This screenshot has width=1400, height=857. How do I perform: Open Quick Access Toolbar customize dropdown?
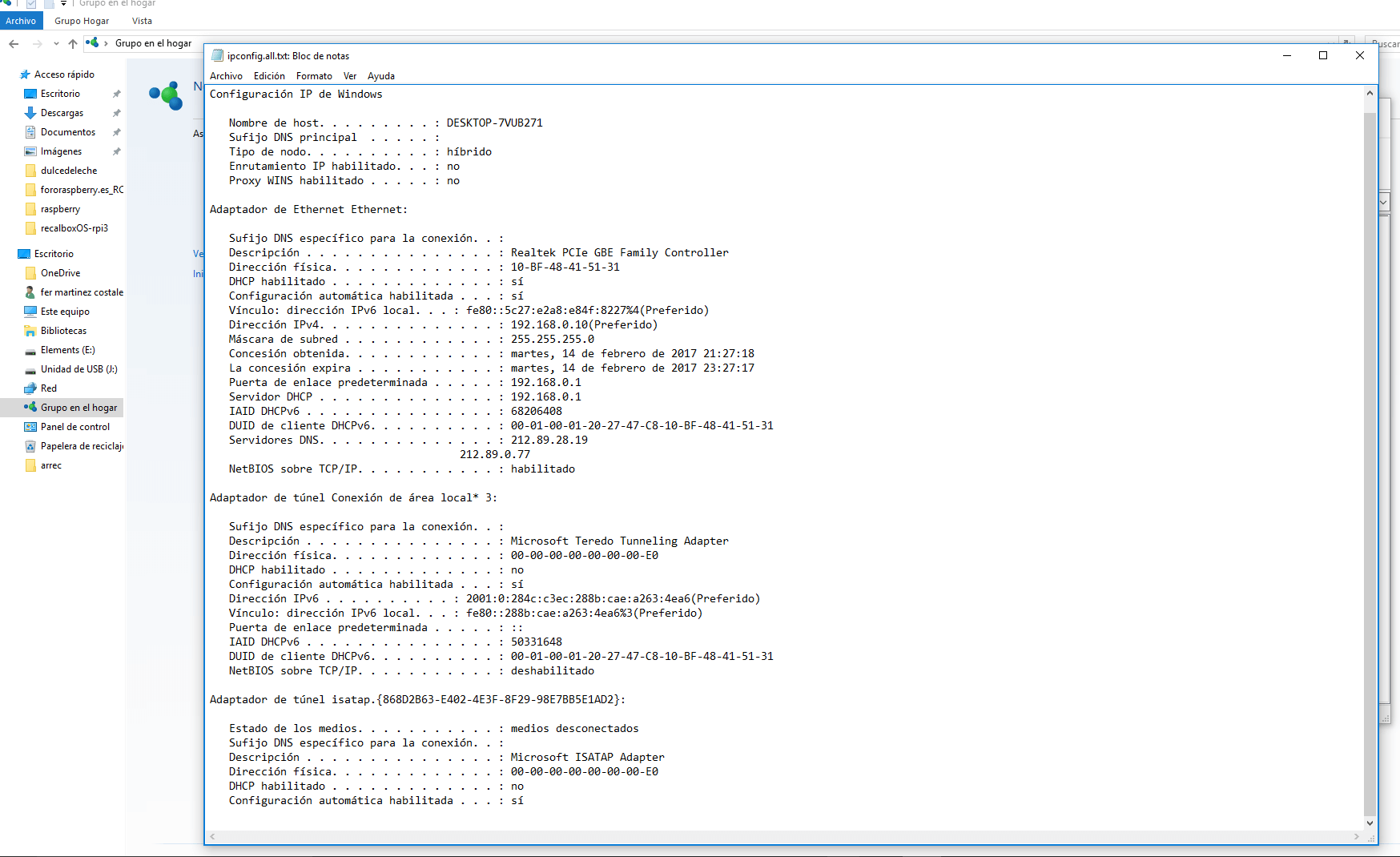coord(64,4)
